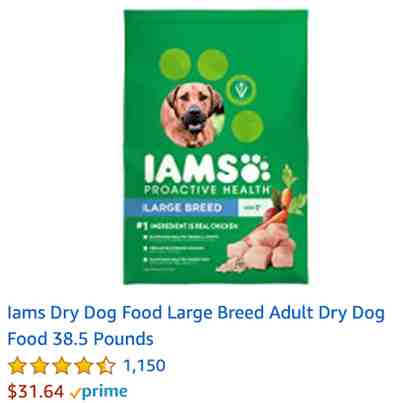
Task: Select the fourth gold rating star
Action: pos(84,366)
